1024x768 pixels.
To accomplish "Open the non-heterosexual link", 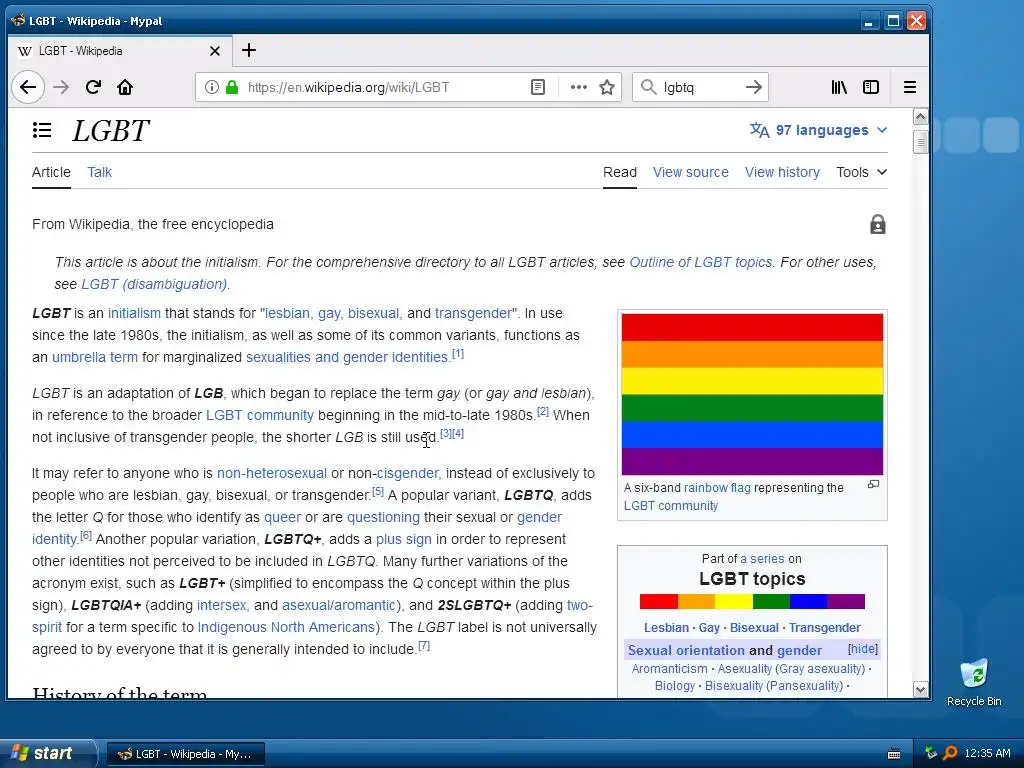I will (272, 473).
